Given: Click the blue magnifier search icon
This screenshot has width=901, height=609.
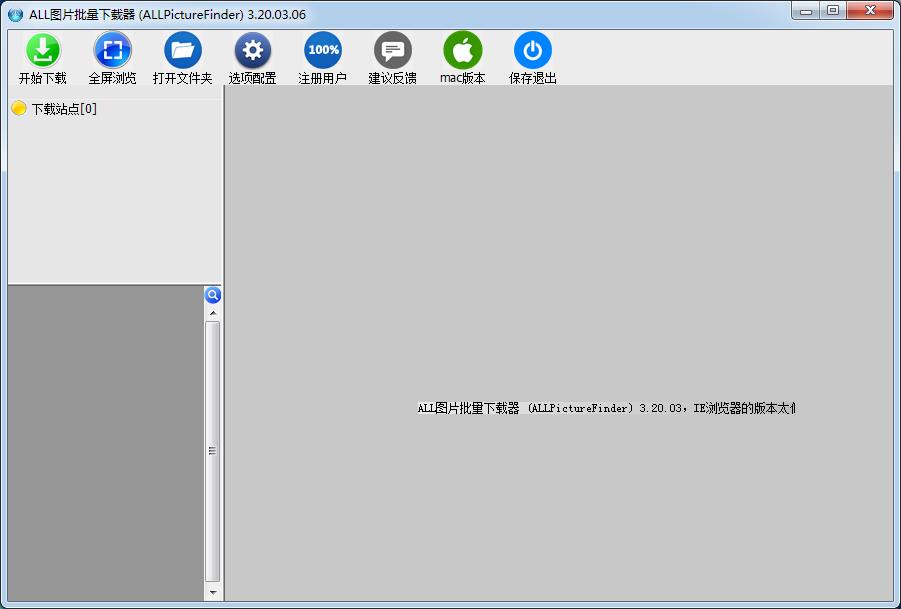Looking at the screenshot, I should point(213,295).
